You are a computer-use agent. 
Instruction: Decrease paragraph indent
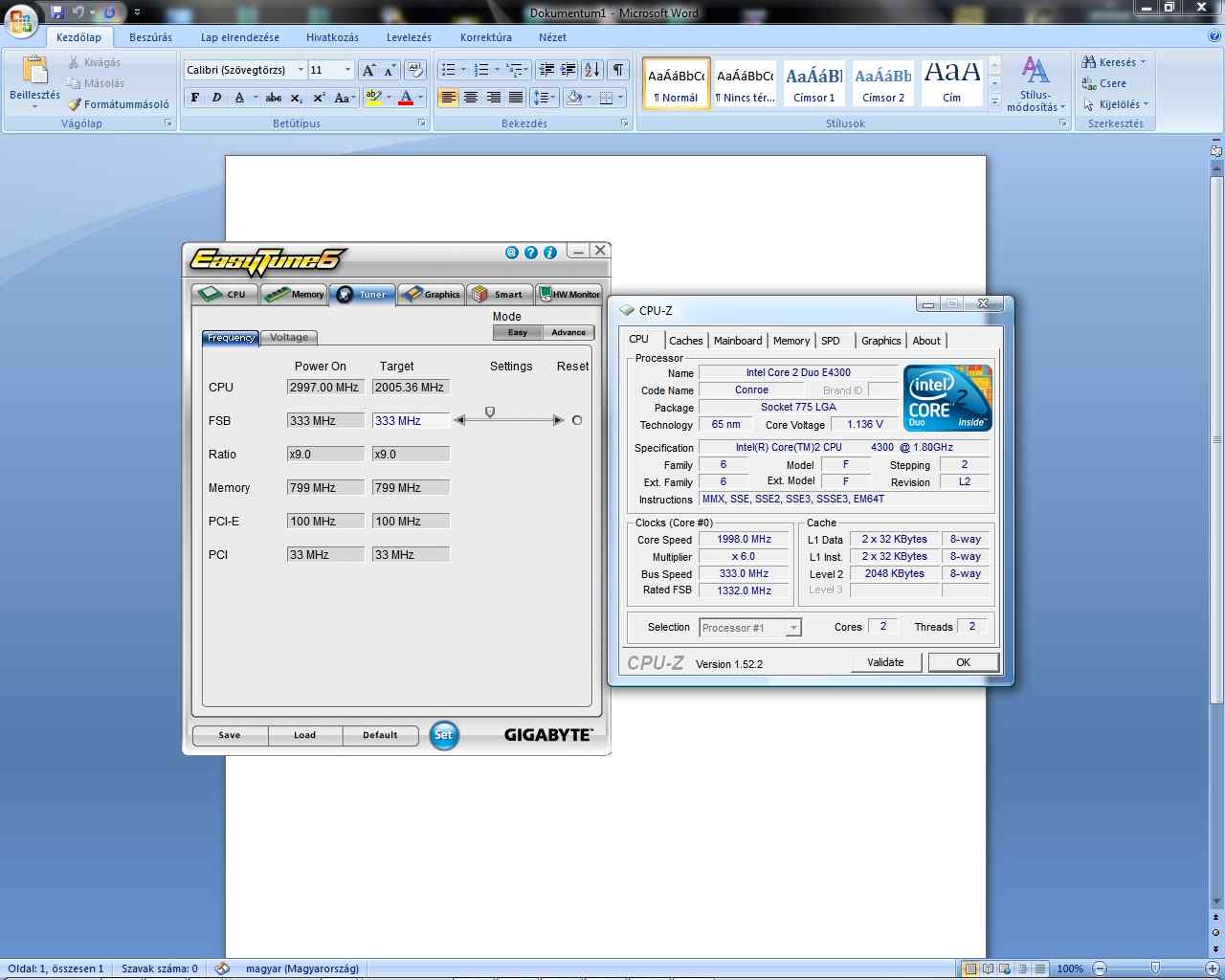click(x=546, y=70)
